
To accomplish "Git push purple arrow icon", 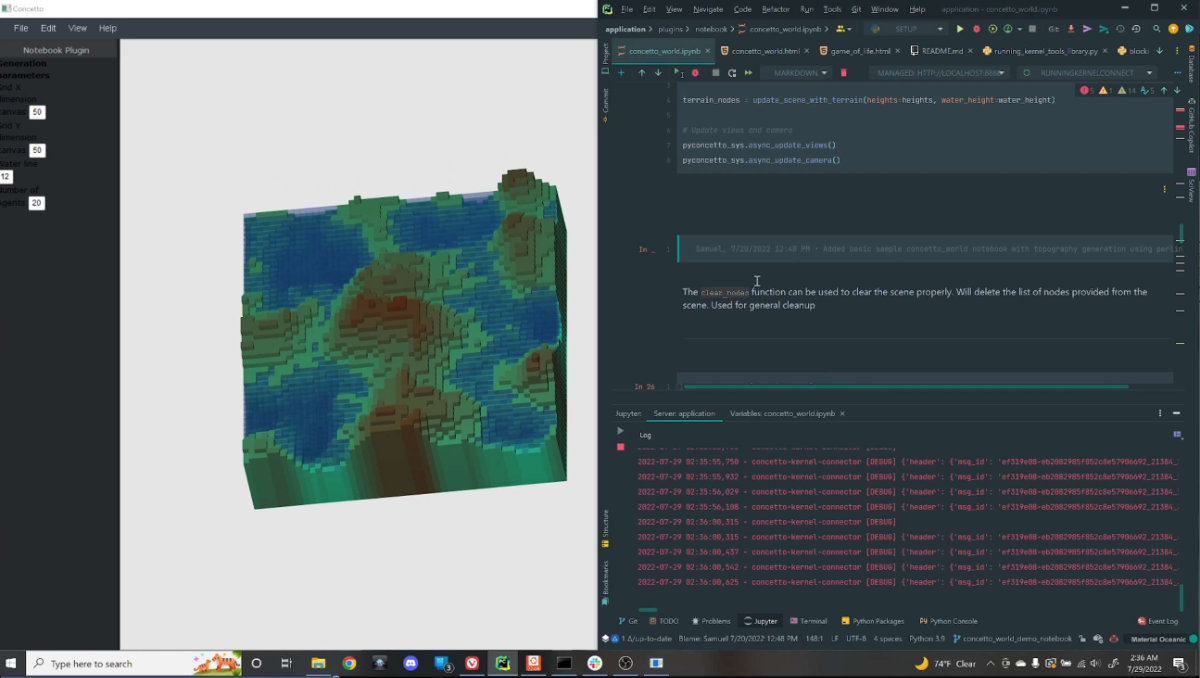I will (1087, 29).
